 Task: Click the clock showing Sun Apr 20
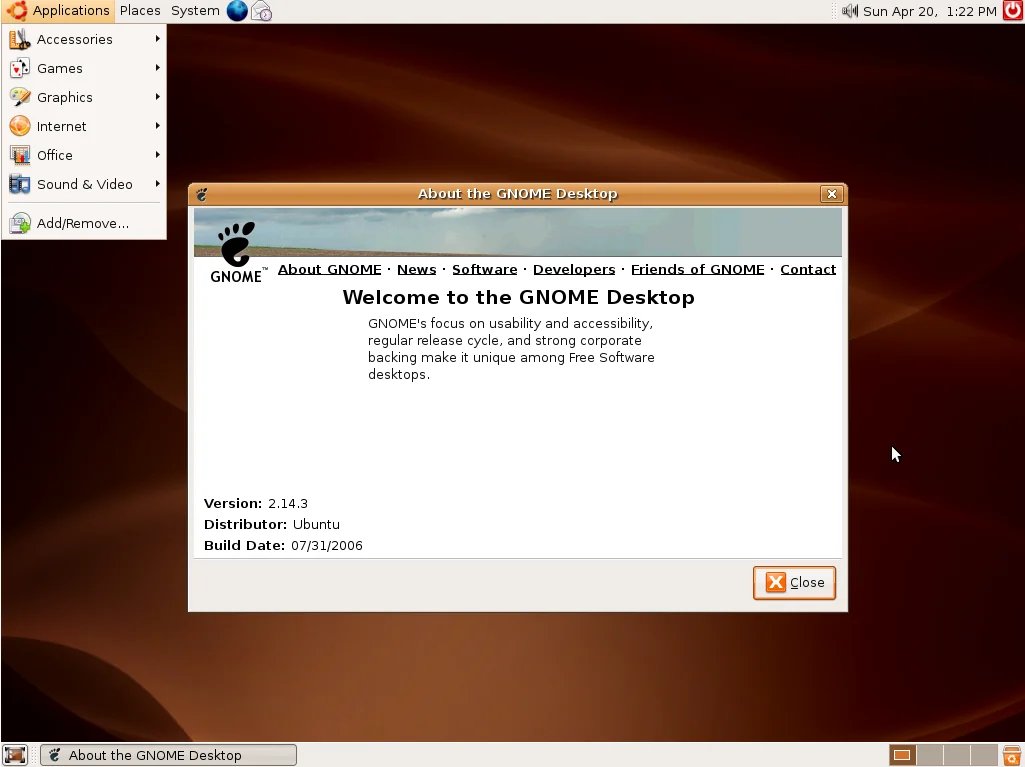pos(930,11)
